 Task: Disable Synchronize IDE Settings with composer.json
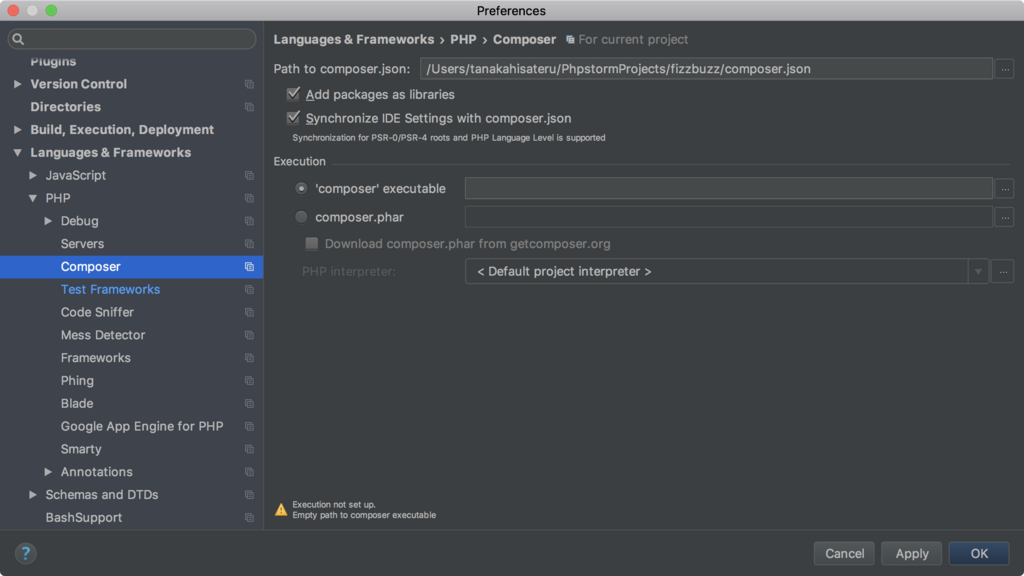point(293,118)
